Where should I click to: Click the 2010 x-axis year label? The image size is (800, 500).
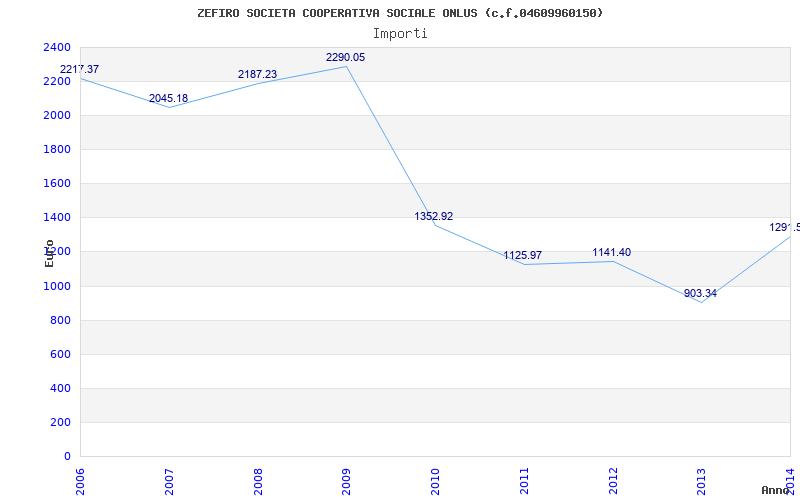point(435,482)
